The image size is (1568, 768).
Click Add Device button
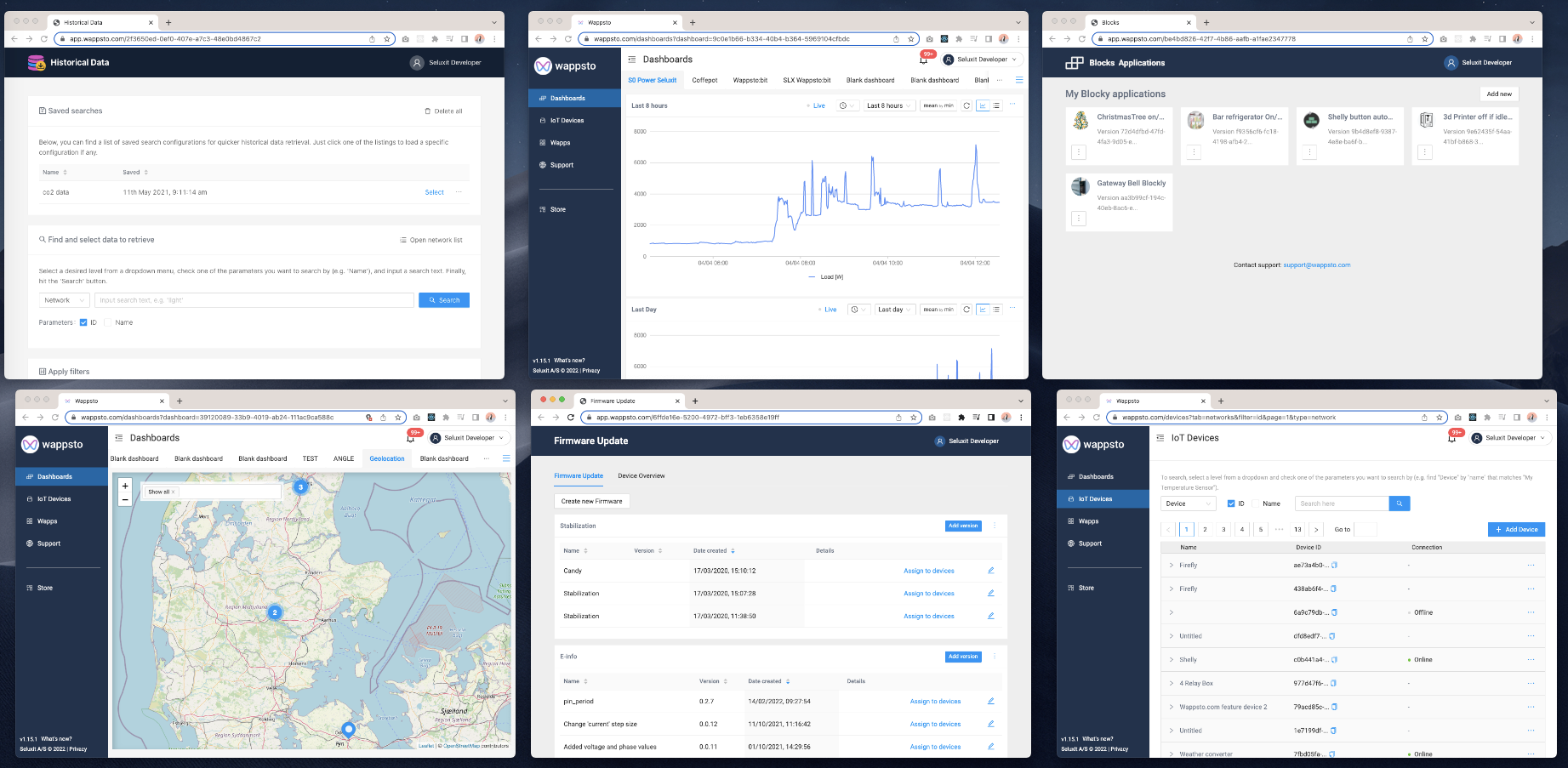point(1516,529)
